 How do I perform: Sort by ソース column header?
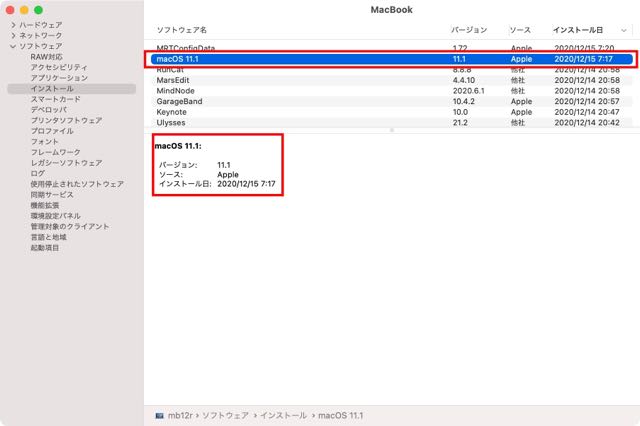click(x=520, y=30)
